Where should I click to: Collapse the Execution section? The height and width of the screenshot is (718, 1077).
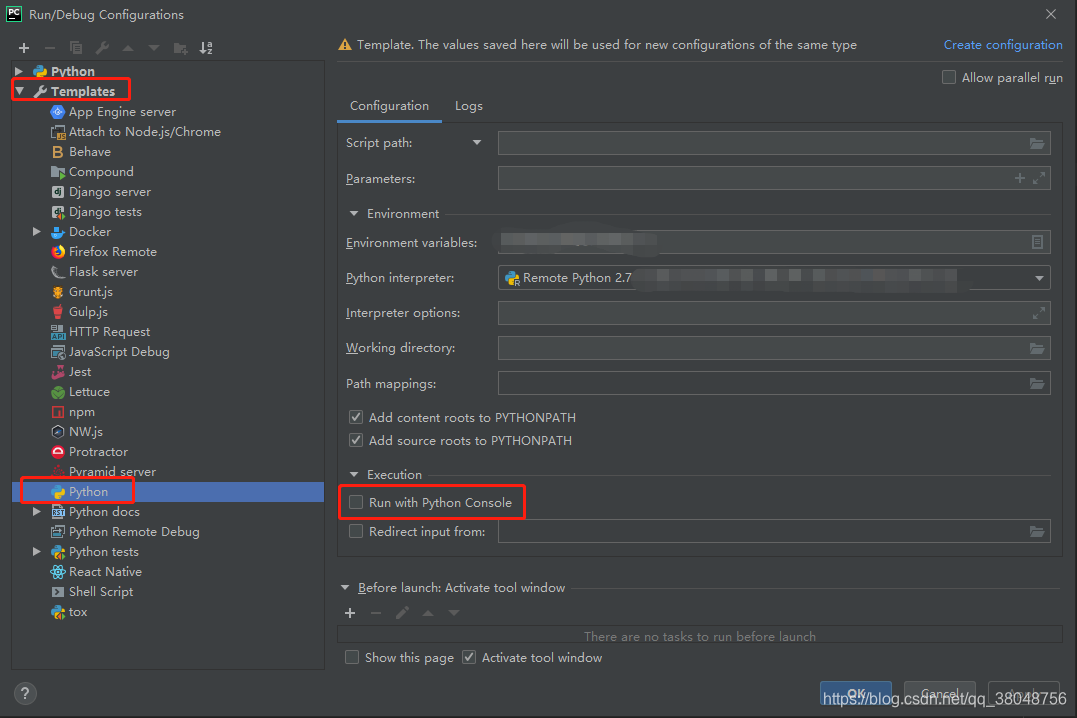pos(354,475)
